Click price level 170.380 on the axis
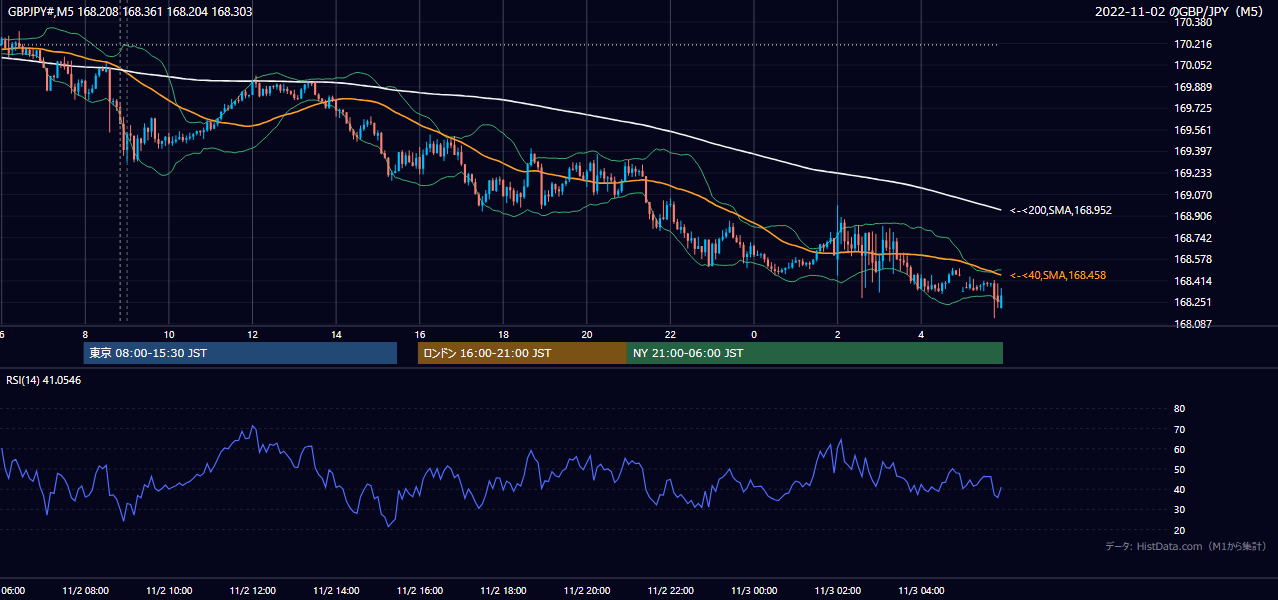The width and height of the screenshot is (1278, 600). [x=1193, y=22]
